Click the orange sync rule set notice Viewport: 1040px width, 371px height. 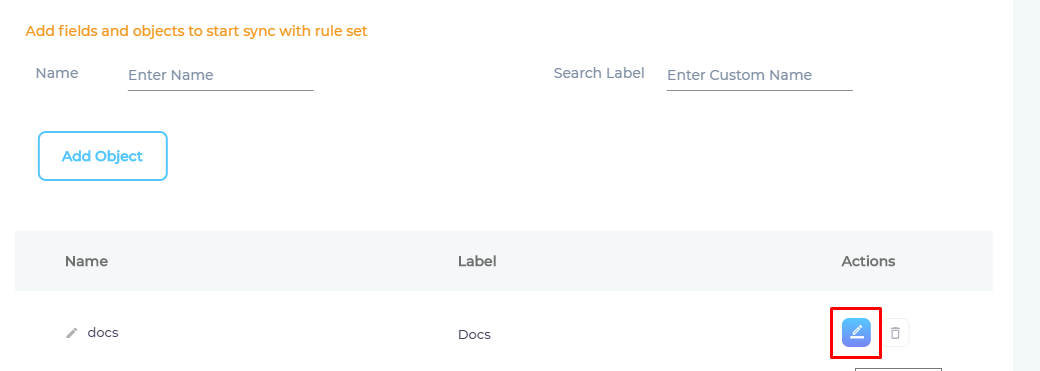point(196,31)
